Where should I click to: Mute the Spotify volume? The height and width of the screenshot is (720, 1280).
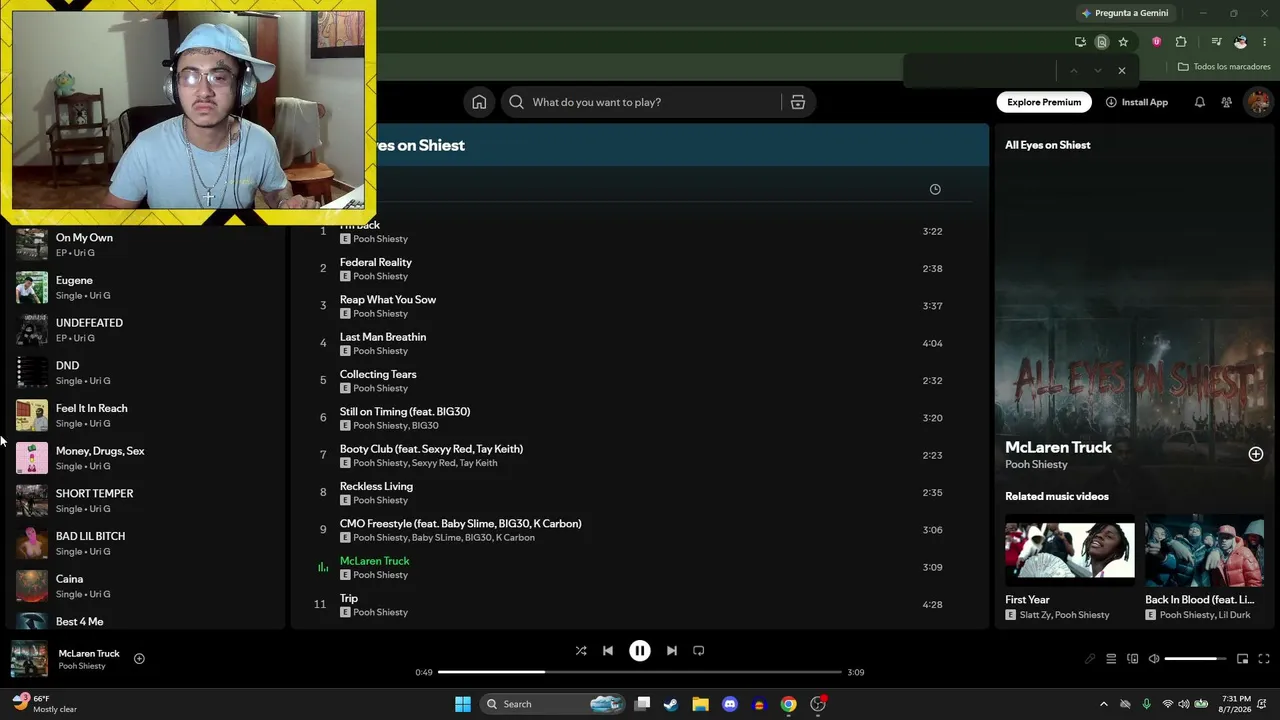pyautogui.click(x=1154, y=659)
